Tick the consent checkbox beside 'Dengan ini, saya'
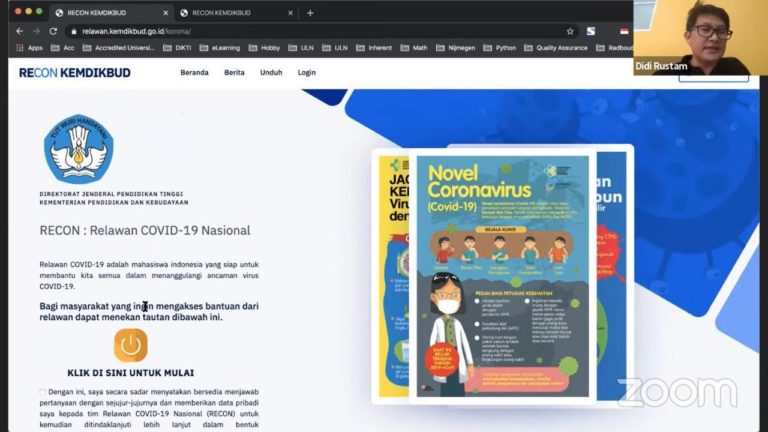Image resolution: width=768 pixels, height=432 pixels. [x=43, y=392]
